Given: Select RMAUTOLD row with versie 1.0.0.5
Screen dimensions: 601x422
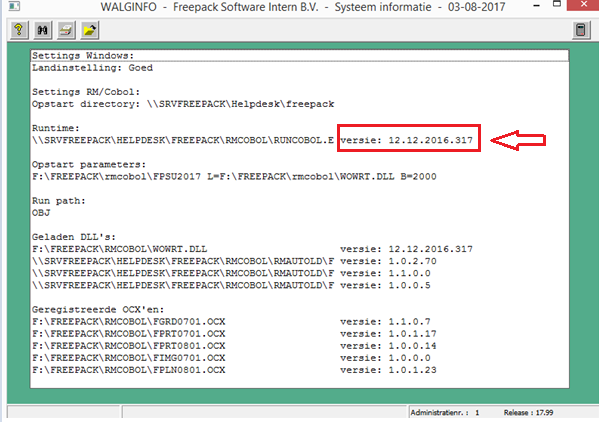Looking at the screenshot, I should pyautogui.click(x=231, y=286).
